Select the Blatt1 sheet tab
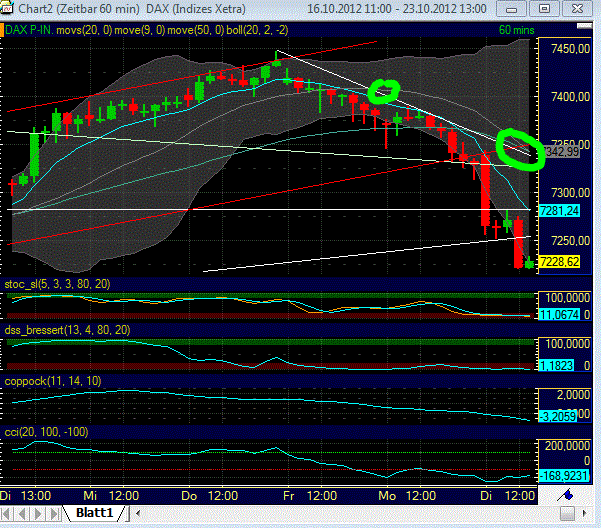Screen dimensions: 601x528 point(94,513)
